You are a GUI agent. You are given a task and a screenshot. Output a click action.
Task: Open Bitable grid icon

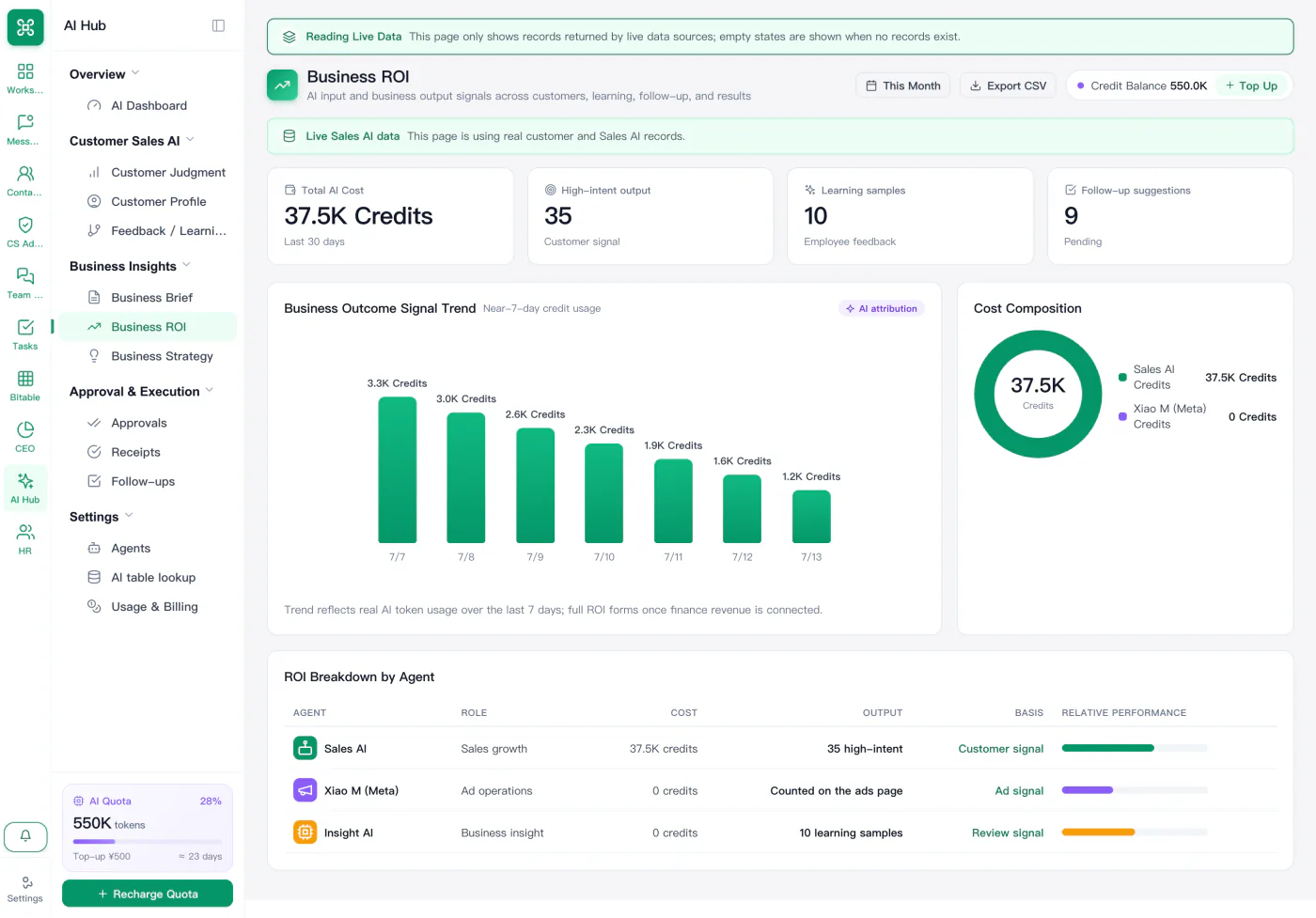click(x=25, y=386)
